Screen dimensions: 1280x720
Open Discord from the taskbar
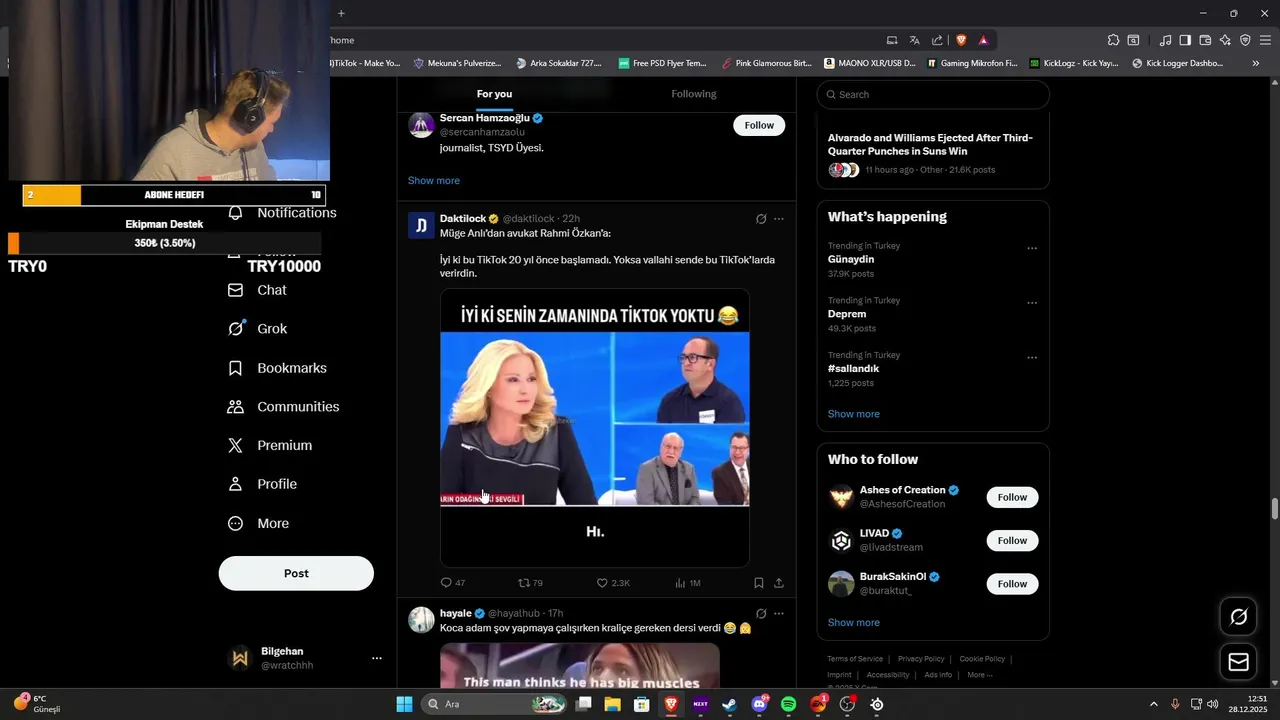759,704
